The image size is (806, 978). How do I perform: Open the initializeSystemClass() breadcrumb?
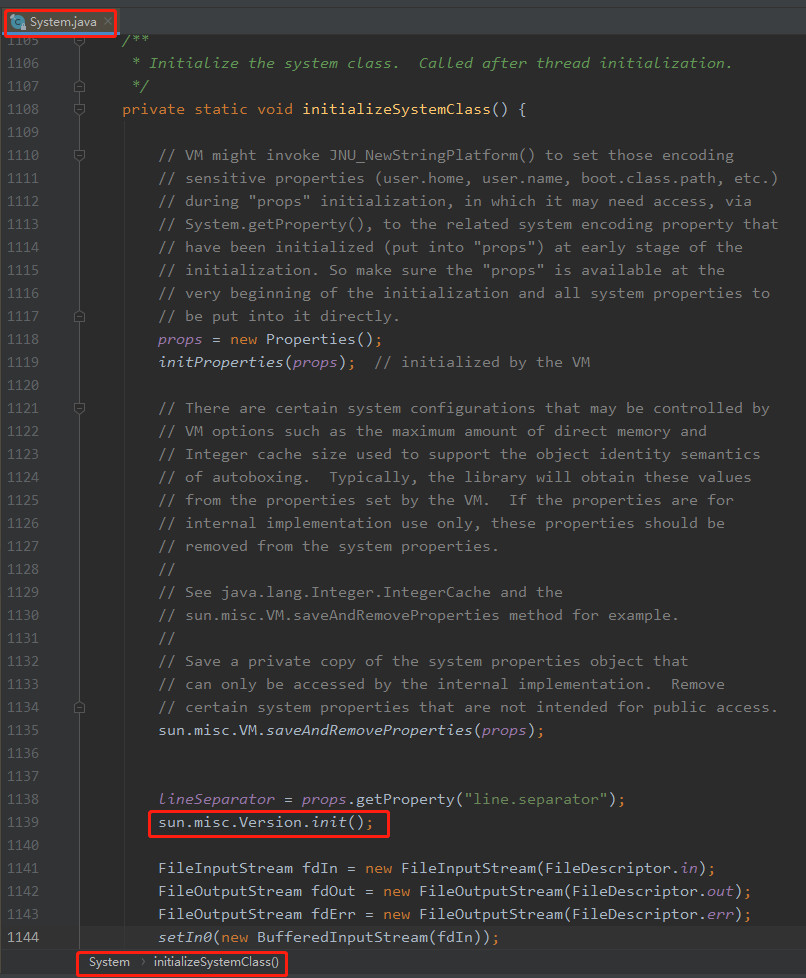click(216, 962)
